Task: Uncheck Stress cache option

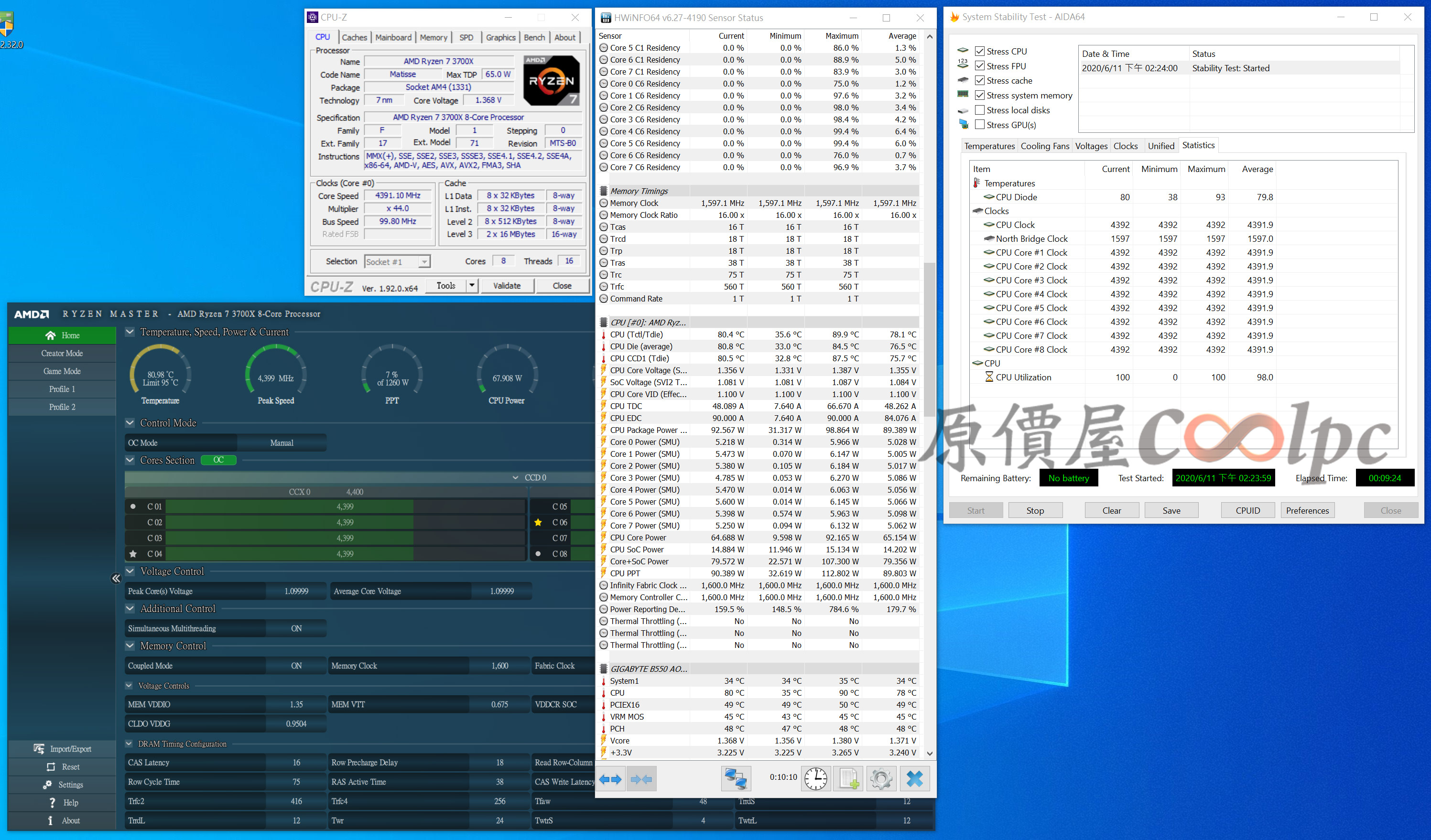Action: click(x=979, y=81)
